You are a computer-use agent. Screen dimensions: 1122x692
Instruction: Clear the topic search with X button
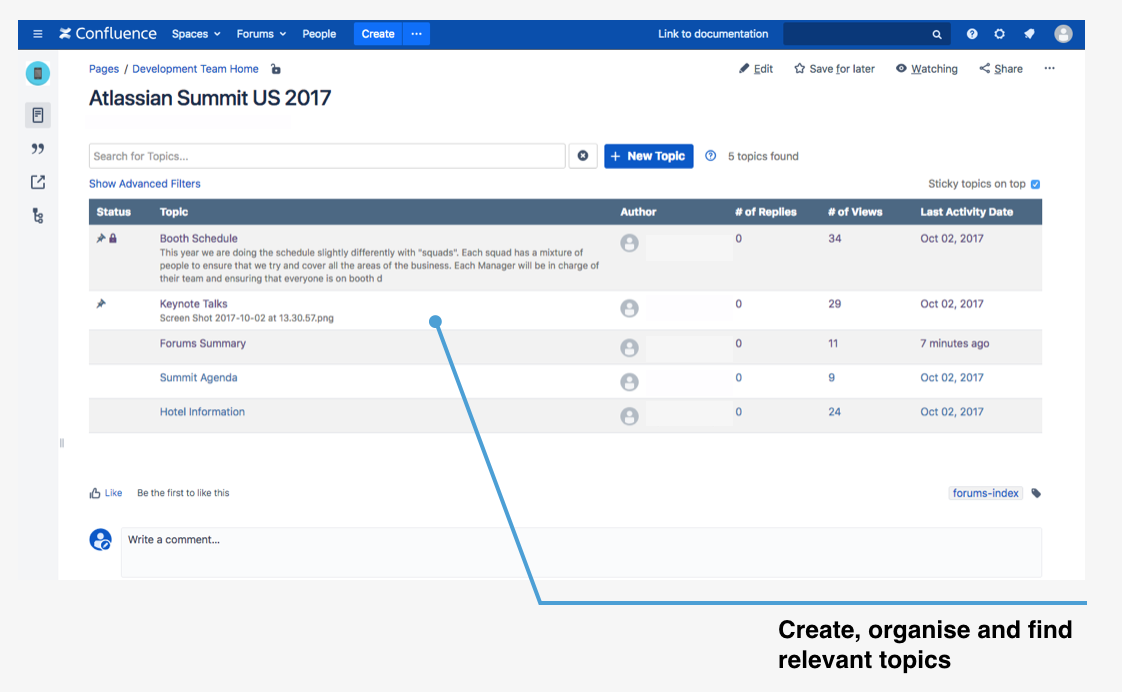(583, 156)
